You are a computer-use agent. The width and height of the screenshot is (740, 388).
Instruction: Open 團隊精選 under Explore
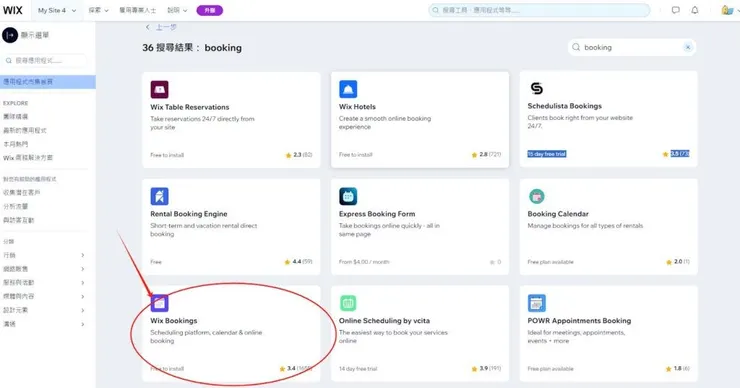(x=16, y=117)
